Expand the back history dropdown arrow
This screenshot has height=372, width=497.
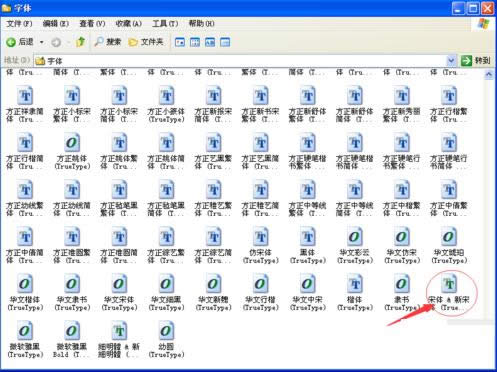42,42
